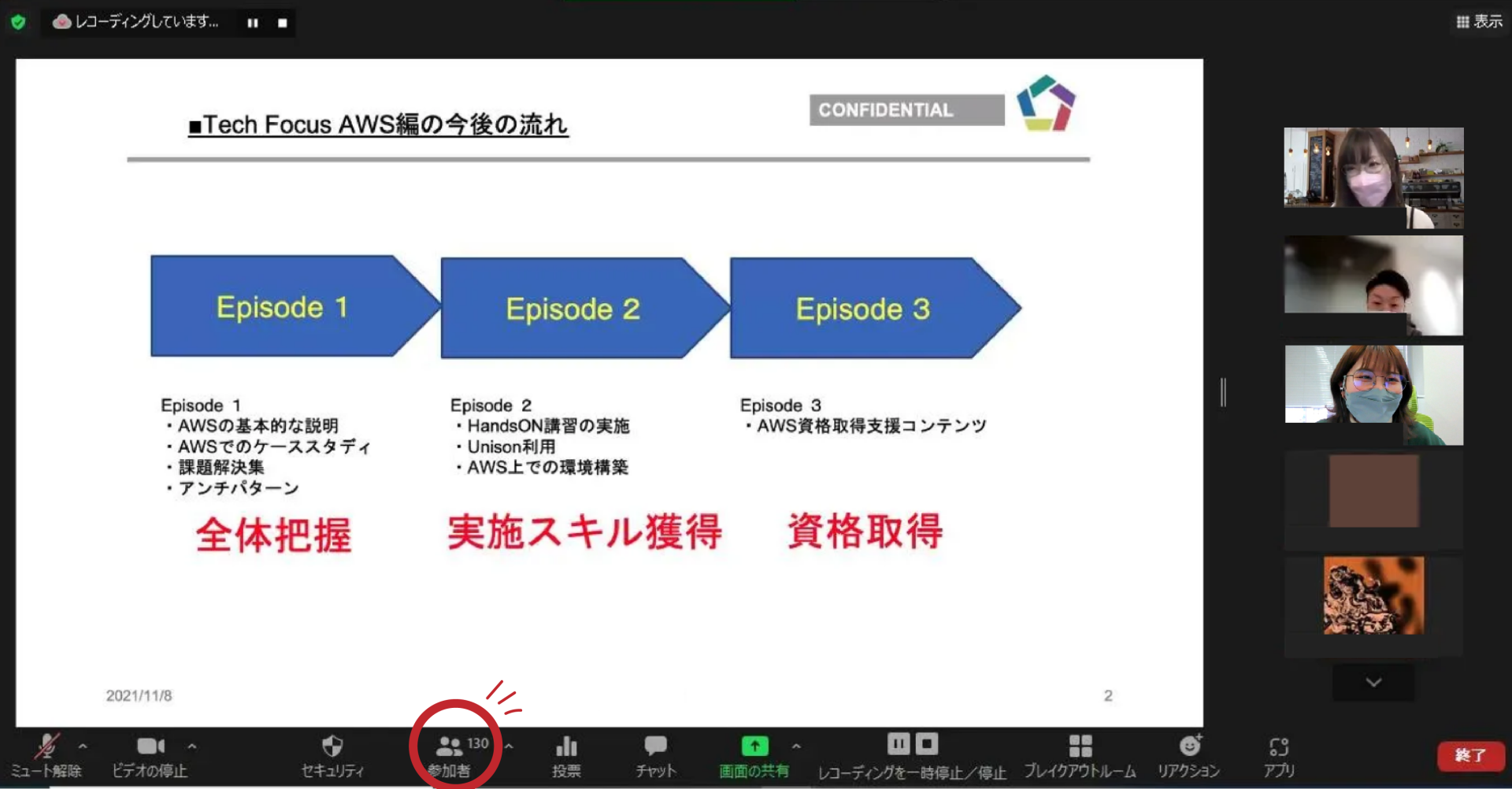Click bullet HandsON講習の実施
This screenshot has height=789, width=1512.
pyautogui.click(x=543, y=426)
